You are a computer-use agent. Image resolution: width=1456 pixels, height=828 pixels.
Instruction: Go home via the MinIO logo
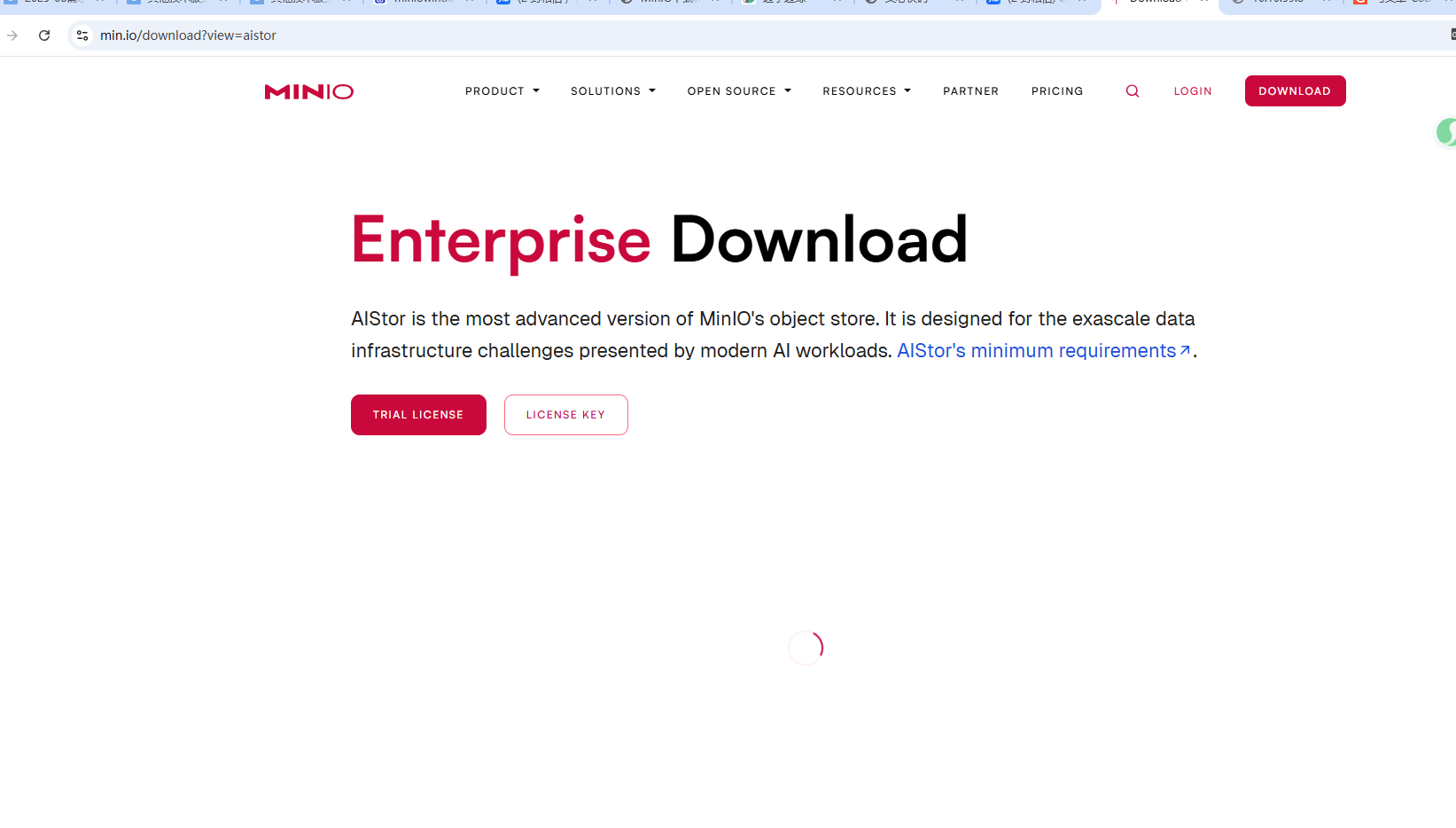point(308,91)
